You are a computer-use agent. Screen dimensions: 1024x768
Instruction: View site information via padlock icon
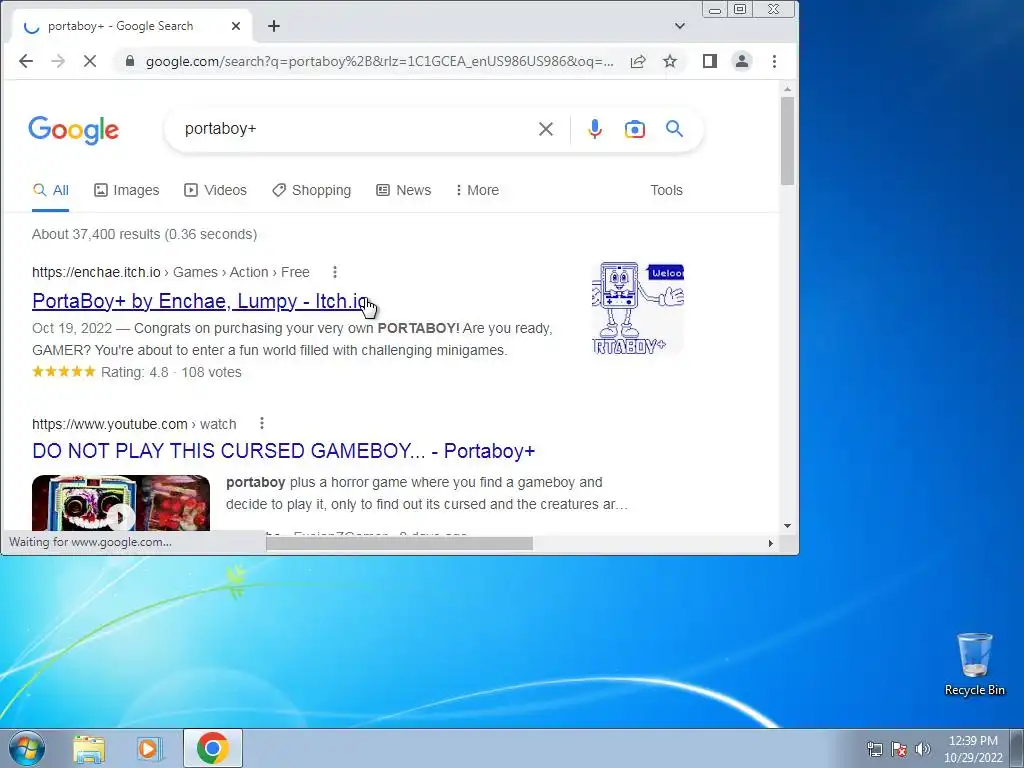(x=130, y=61)
